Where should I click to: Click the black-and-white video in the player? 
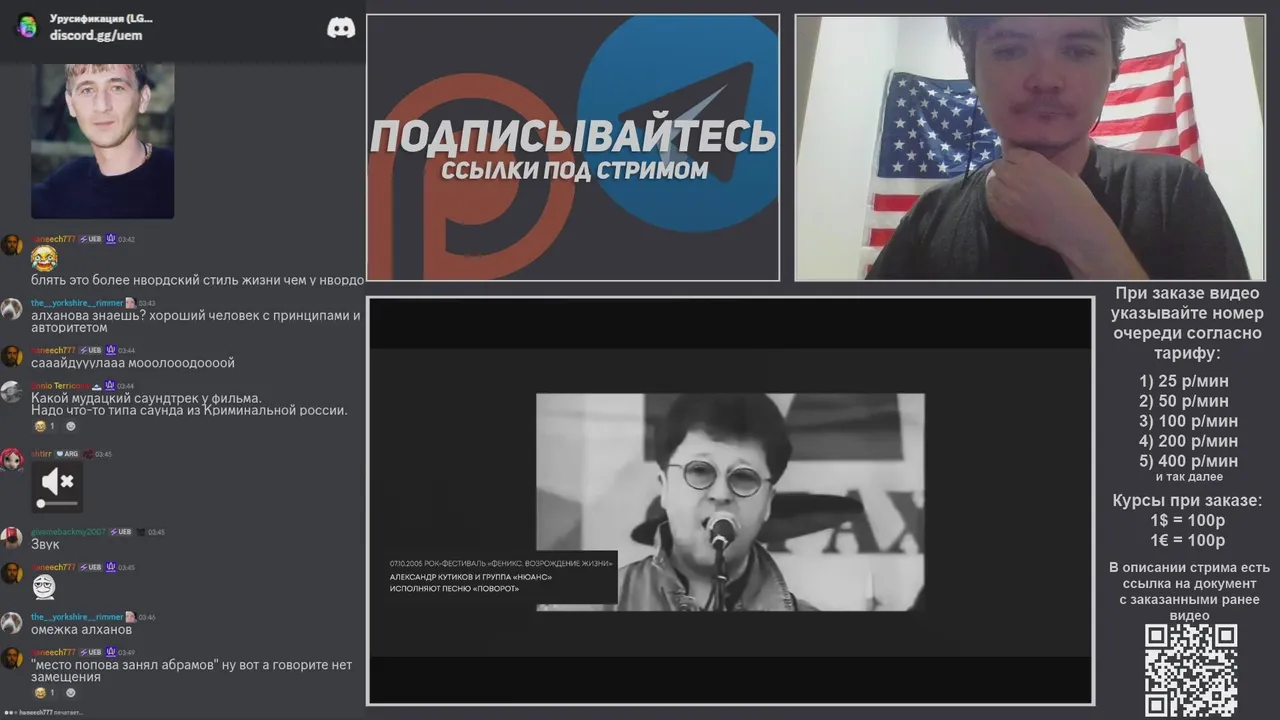[x=730, y=502]
